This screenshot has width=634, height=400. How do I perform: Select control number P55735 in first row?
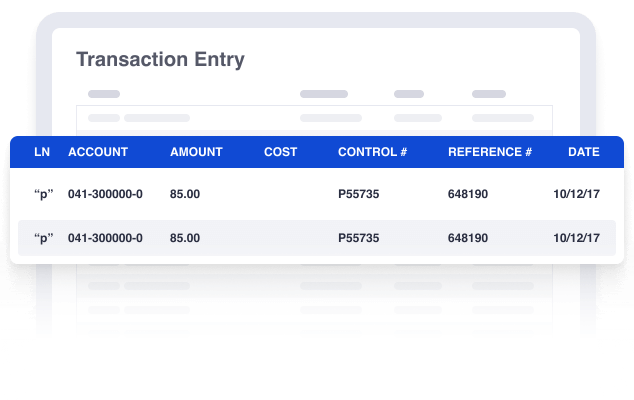coord(359,194)
